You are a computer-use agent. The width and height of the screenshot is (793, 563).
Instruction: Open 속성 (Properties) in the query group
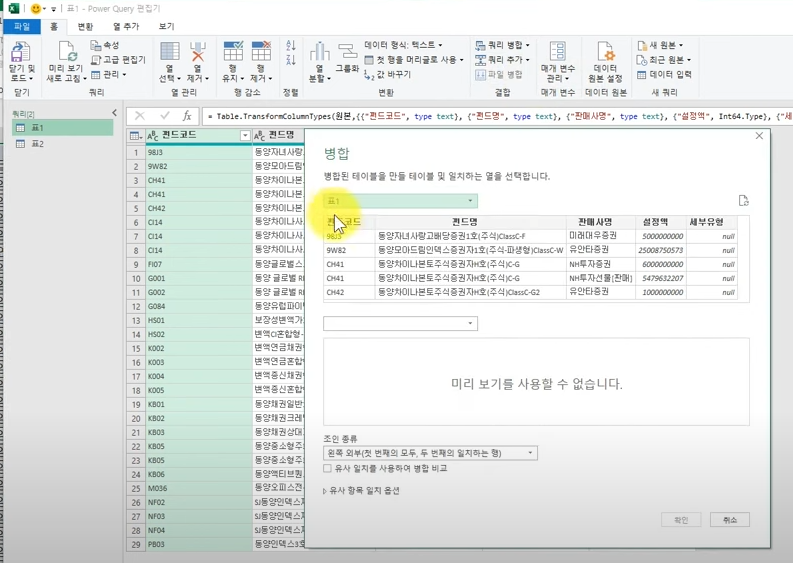coord(105,46)
